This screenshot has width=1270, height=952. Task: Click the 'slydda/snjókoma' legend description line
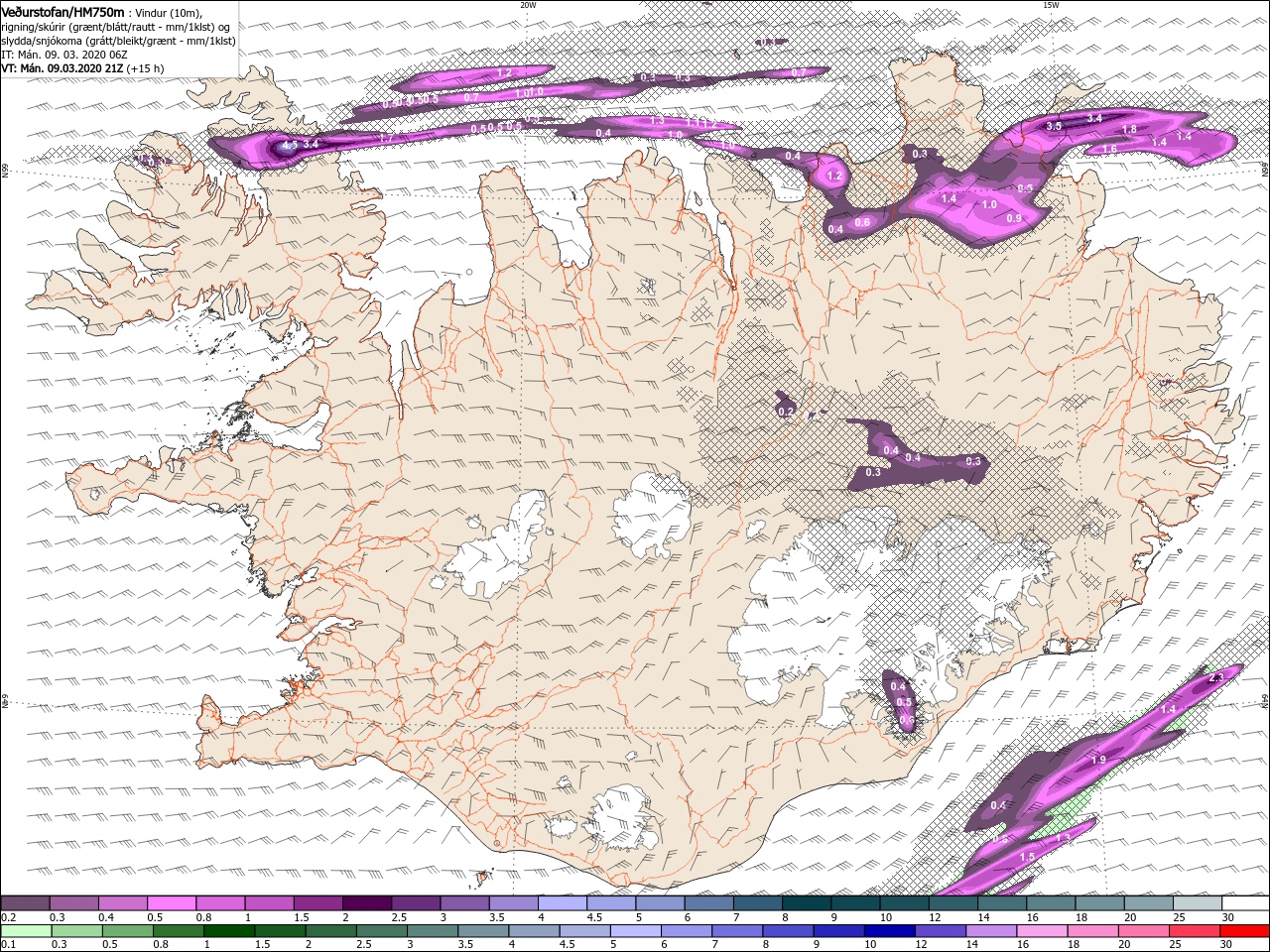click(119, 41)
